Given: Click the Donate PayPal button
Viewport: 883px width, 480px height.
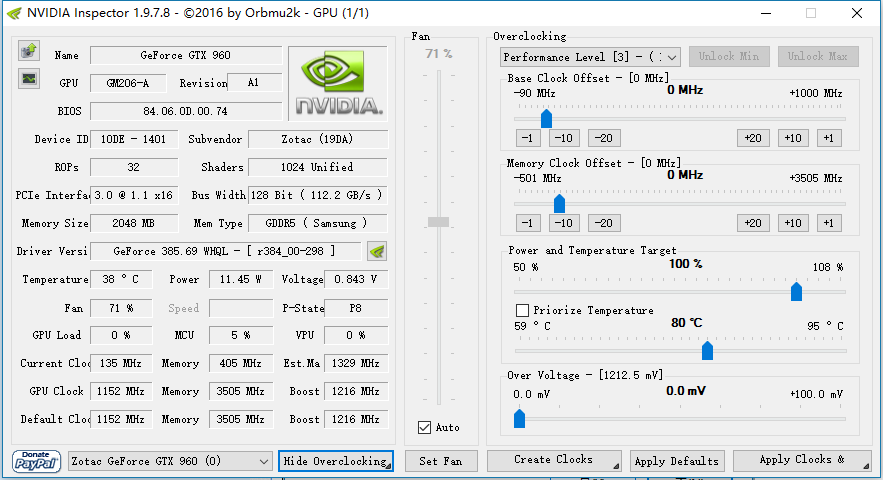Looking at the screenshot, I should pos(37,461).
